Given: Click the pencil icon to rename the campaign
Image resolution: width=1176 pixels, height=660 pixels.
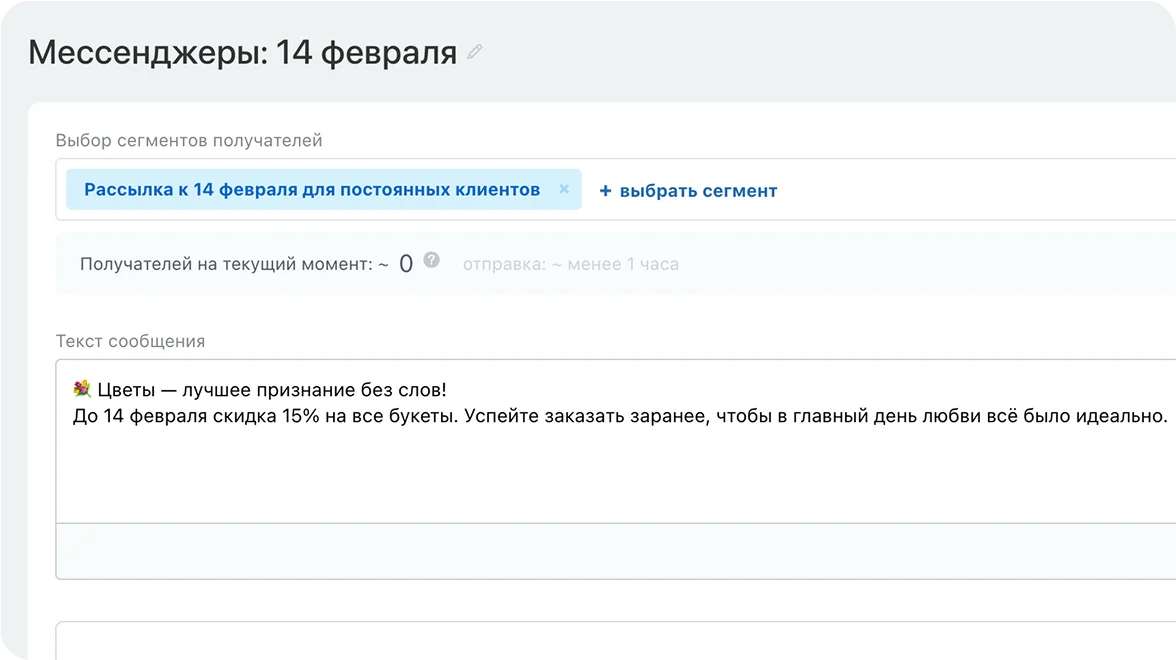Looking at the screenshot, I should (x=475, y=52).
